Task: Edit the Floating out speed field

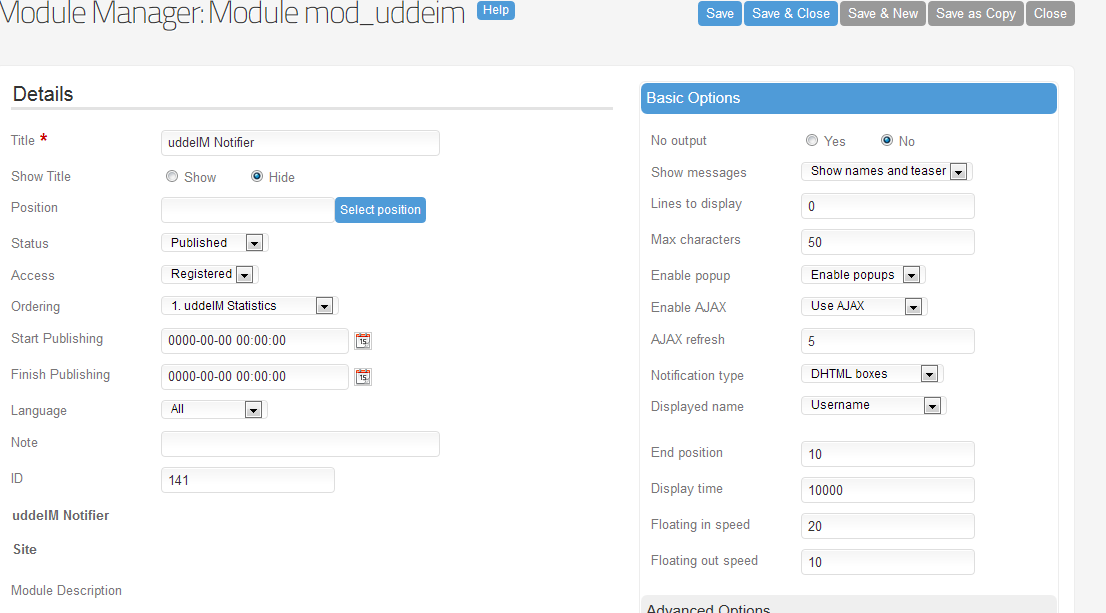Action: point(887,562)
